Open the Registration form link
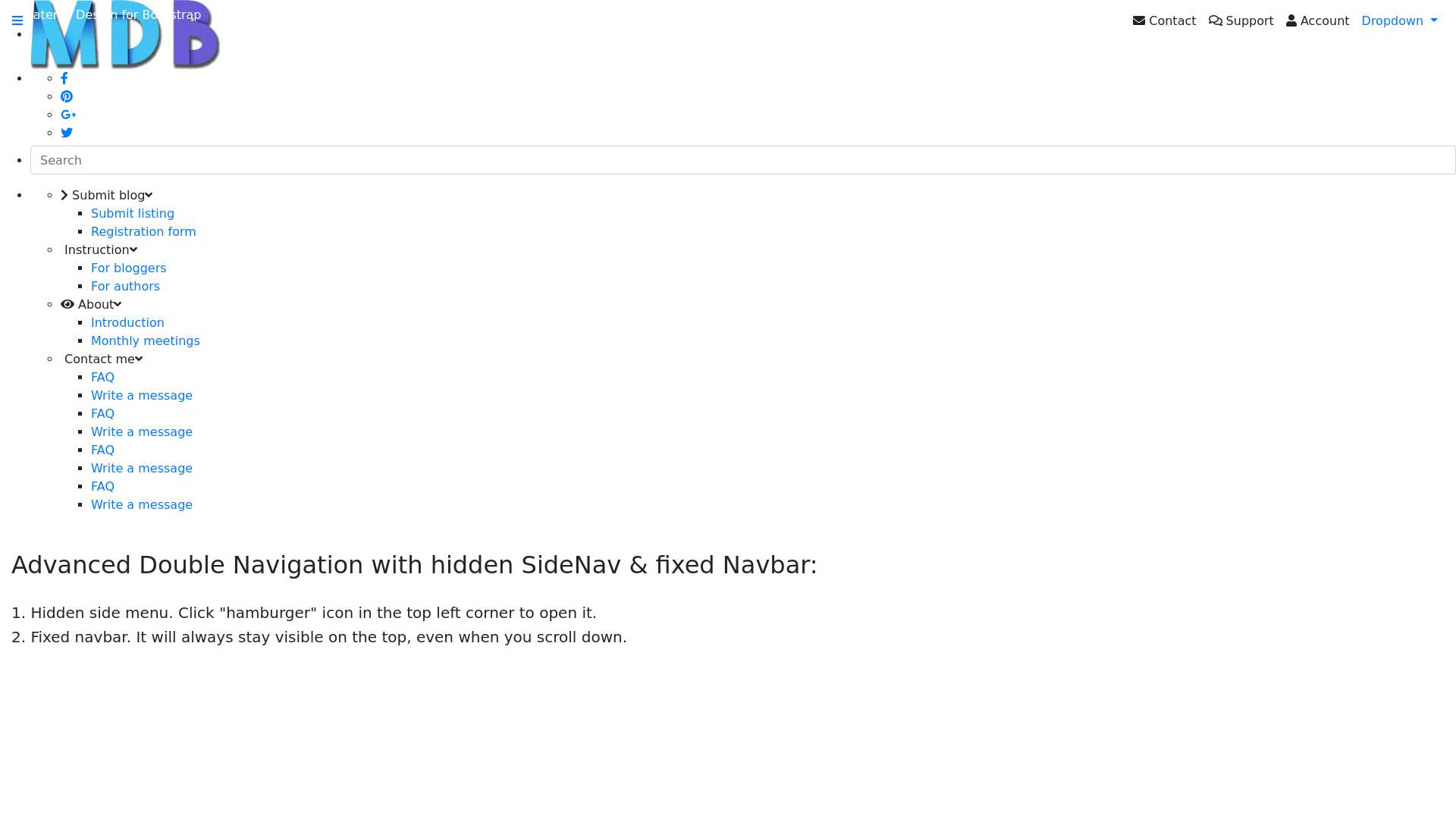 (x=143, y=231)
